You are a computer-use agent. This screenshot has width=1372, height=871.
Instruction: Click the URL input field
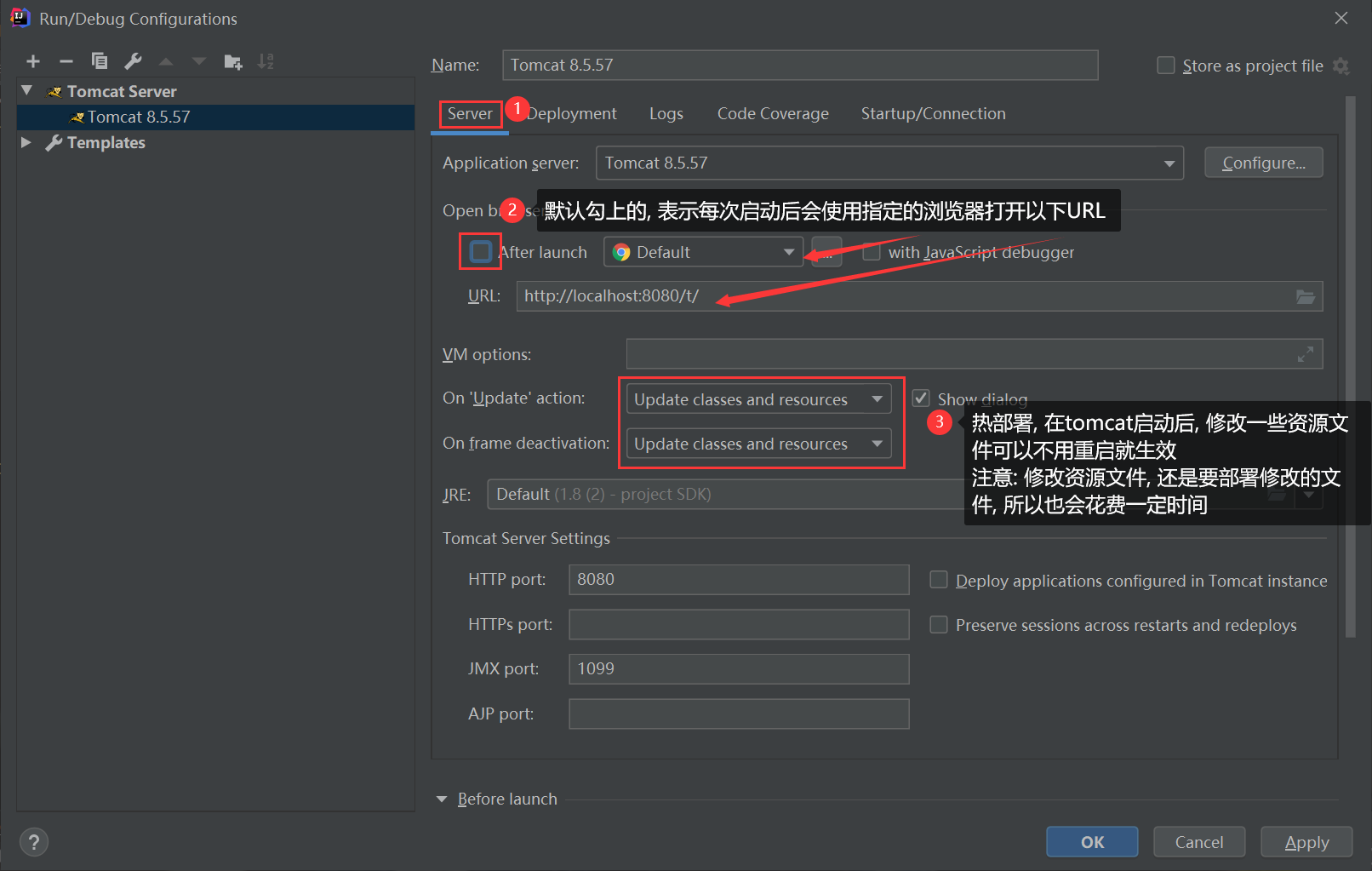pos(919,296)
